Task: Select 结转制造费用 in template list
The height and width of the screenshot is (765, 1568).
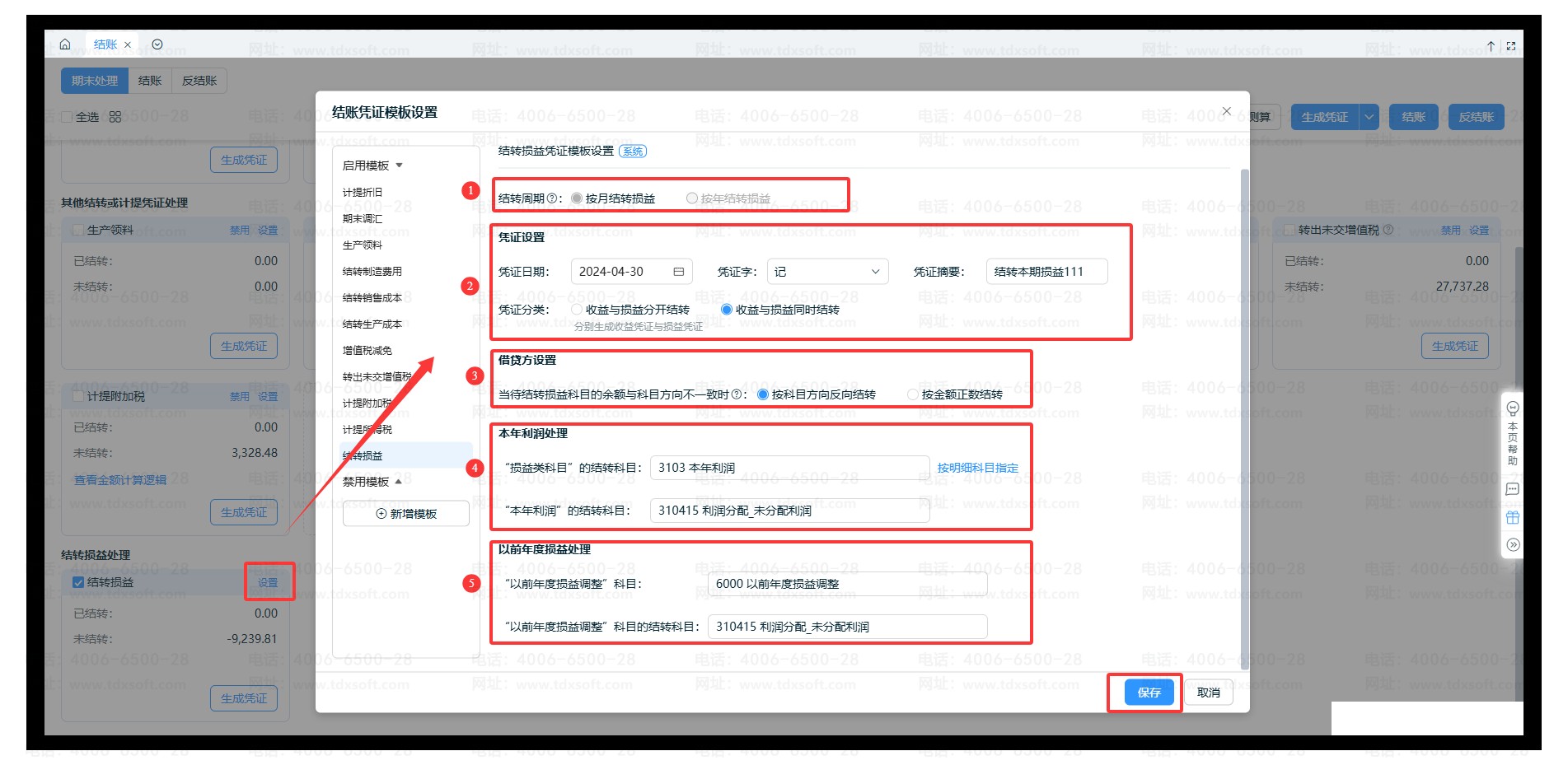Action: click(372, 271)
